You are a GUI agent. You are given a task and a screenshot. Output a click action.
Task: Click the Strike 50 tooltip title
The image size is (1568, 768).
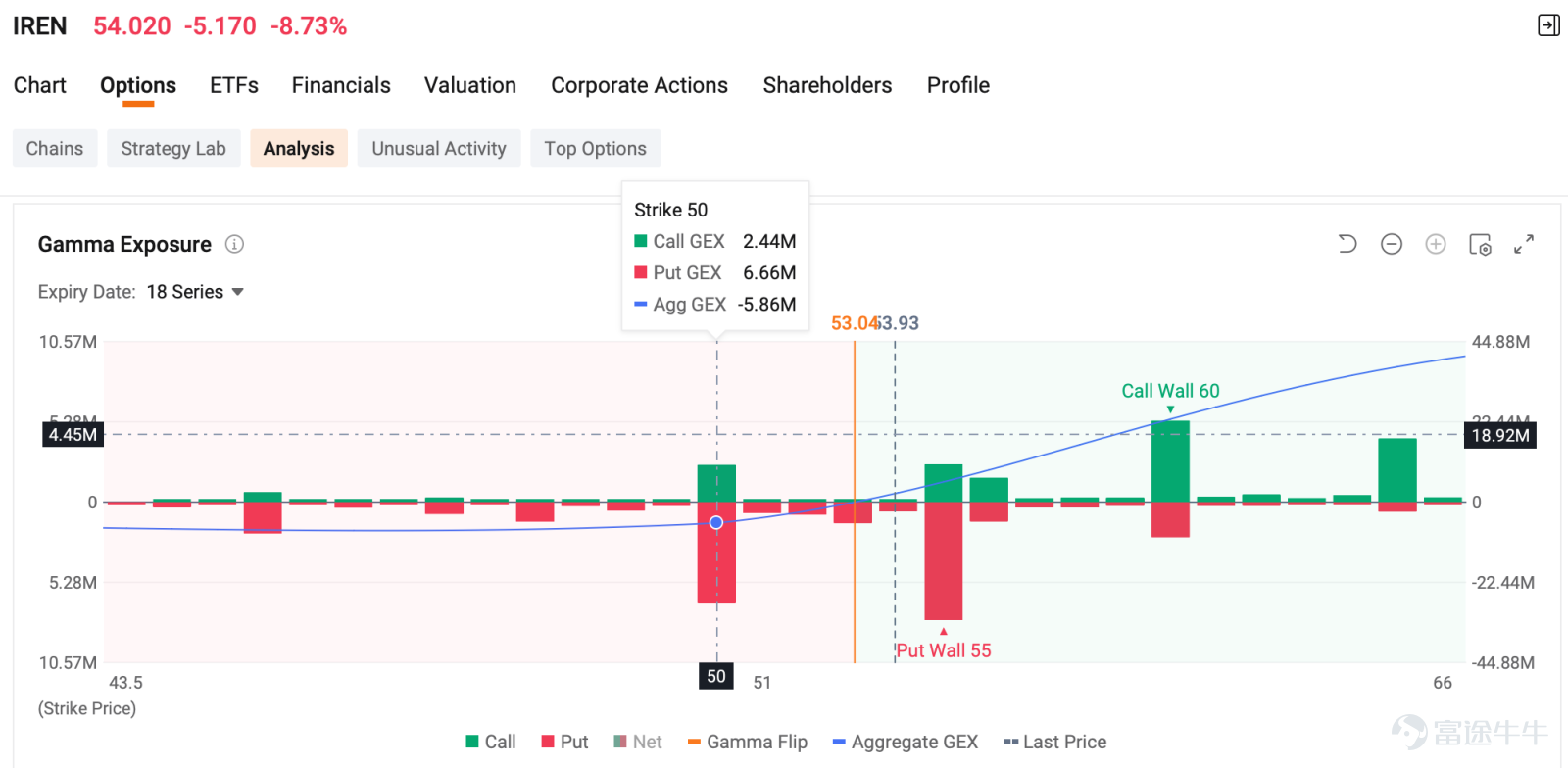pos(671,210)
